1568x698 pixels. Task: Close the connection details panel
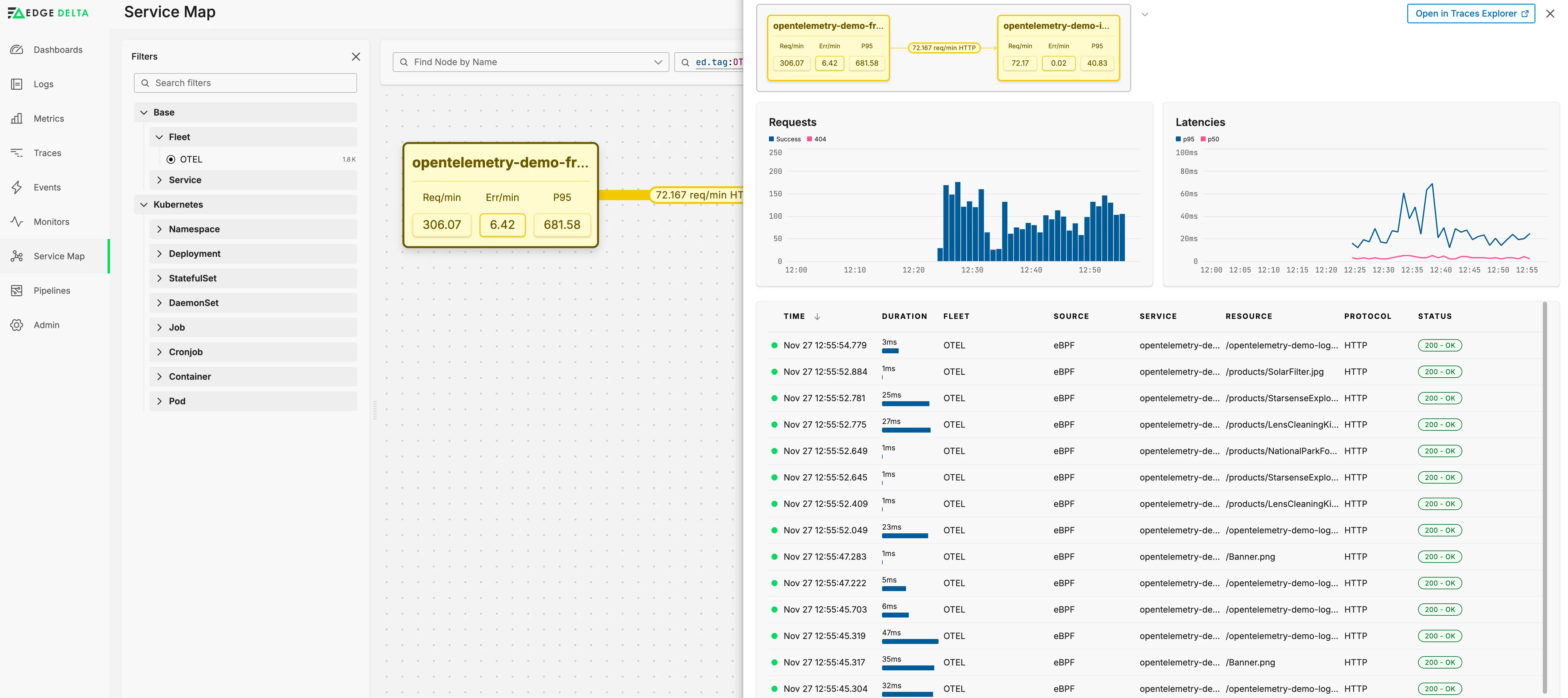(x=1550, y=14)
